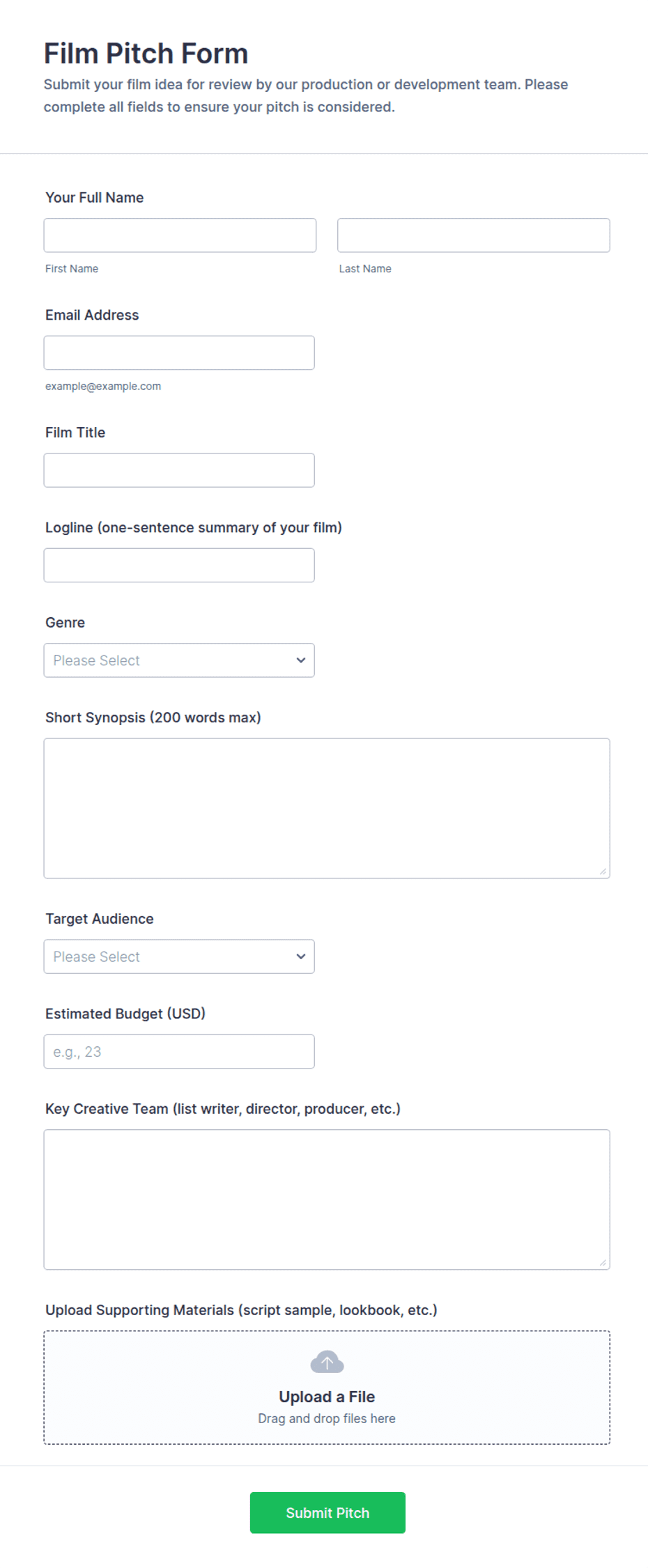648x1568 pixels.
Task: Click inside the Short Synopsis textarea
Action: point(327,808)
